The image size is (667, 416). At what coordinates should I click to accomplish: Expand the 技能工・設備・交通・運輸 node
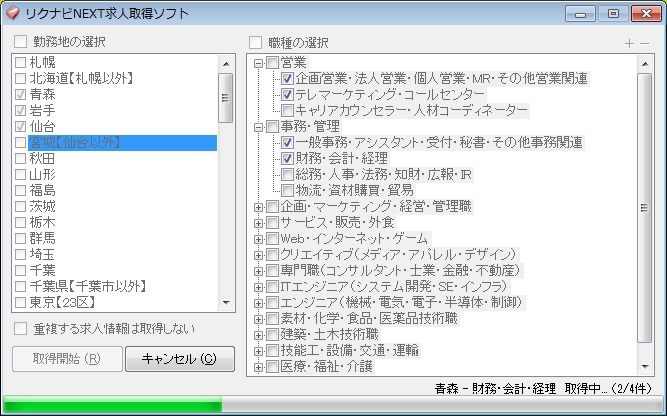(258, 351)
